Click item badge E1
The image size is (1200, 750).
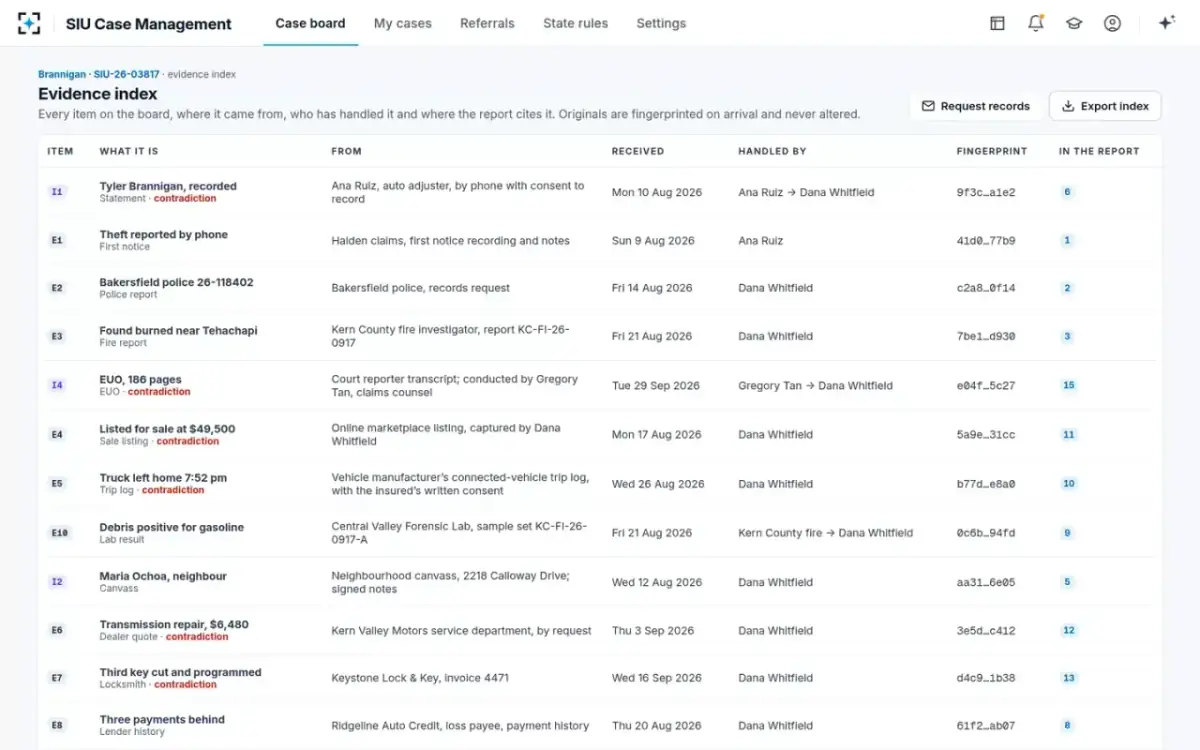point(57,240)
